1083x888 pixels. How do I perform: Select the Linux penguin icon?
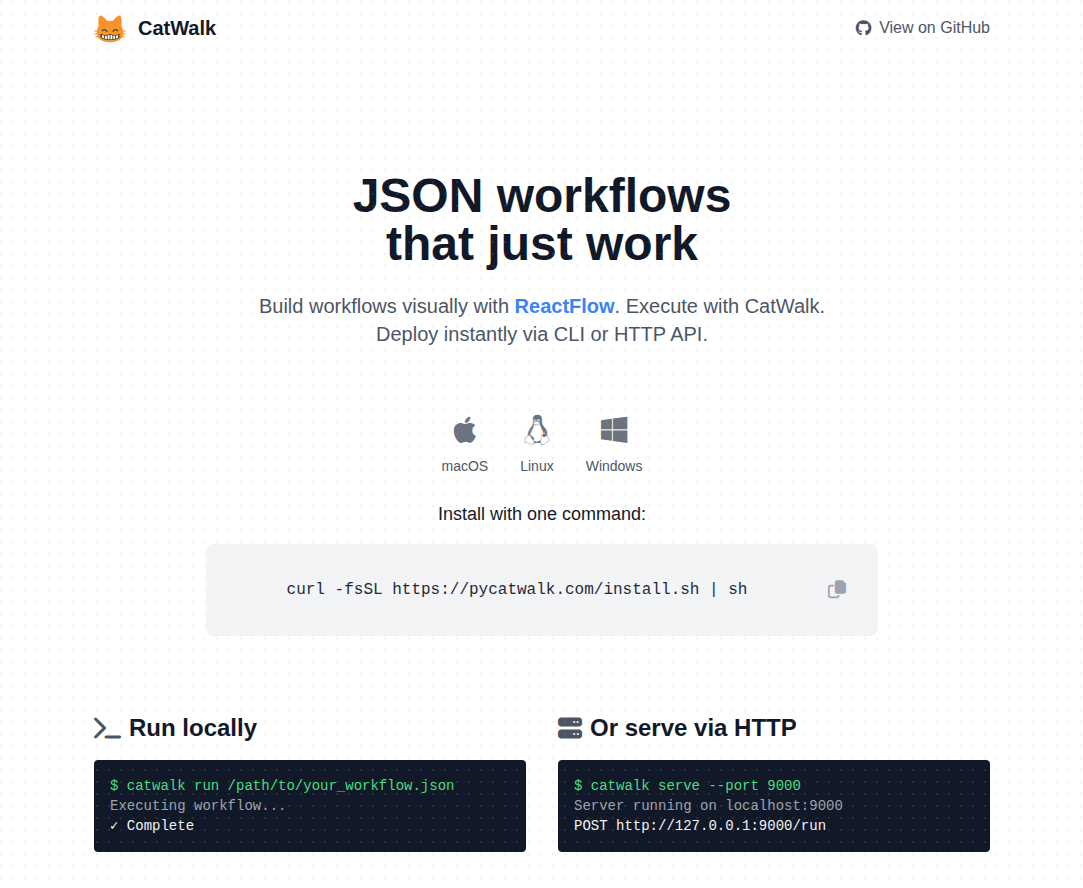pyautogui.click(x=537, y=429)
